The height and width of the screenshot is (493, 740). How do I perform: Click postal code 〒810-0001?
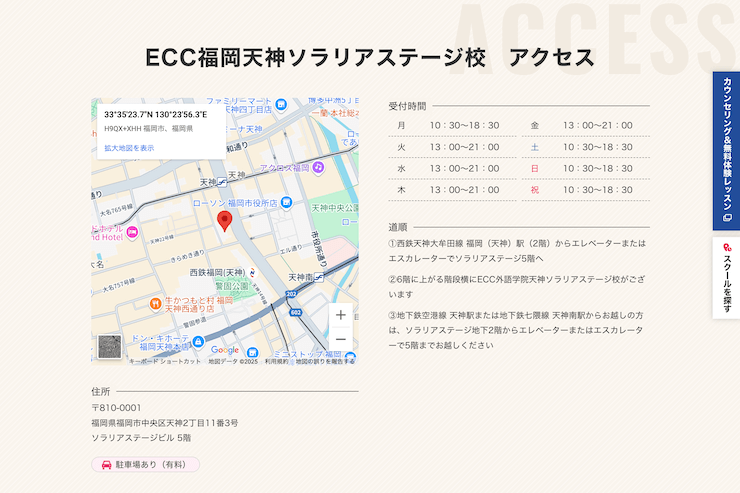[x=116, y=408]
